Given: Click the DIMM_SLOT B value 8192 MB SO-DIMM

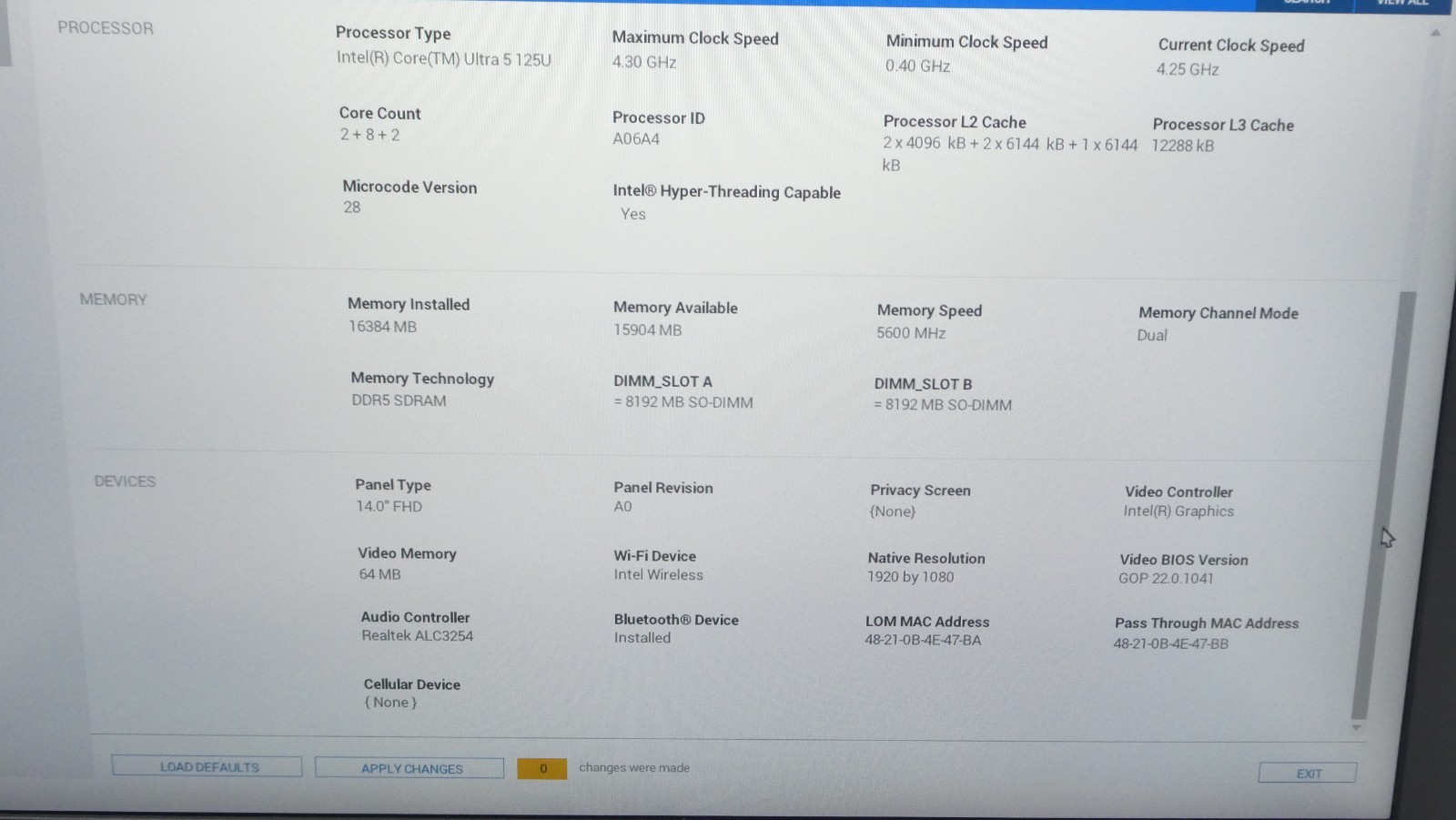Looking at the screenshot, I should pos(943,405).
